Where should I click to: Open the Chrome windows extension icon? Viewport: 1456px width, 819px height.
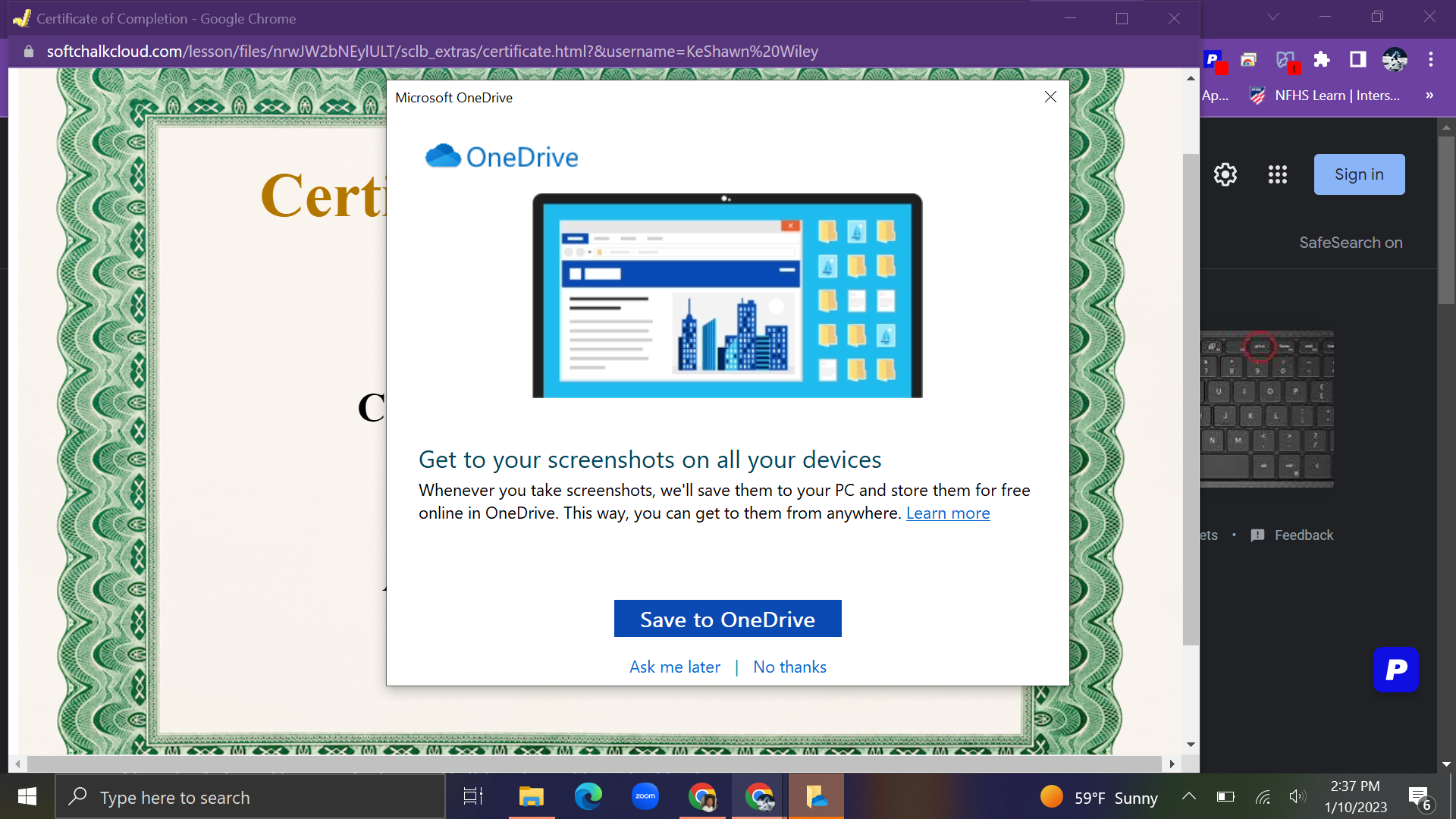(1249, 60)
